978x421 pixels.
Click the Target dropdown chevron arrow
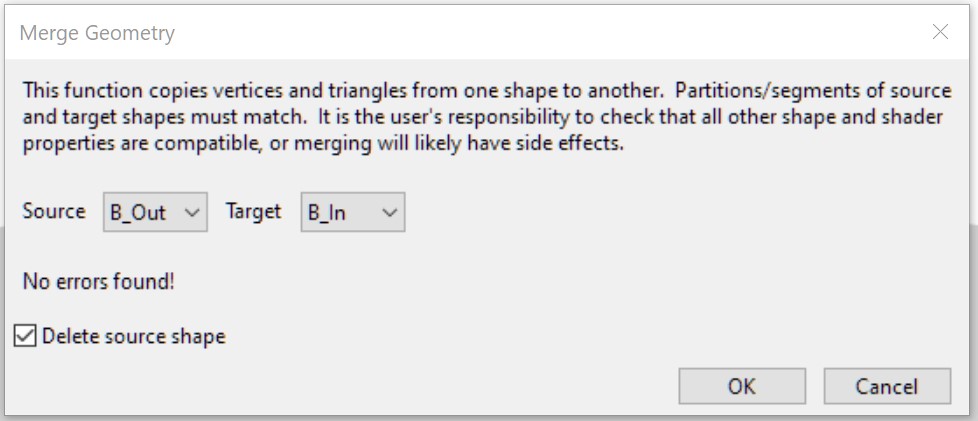tap(390, 213)
